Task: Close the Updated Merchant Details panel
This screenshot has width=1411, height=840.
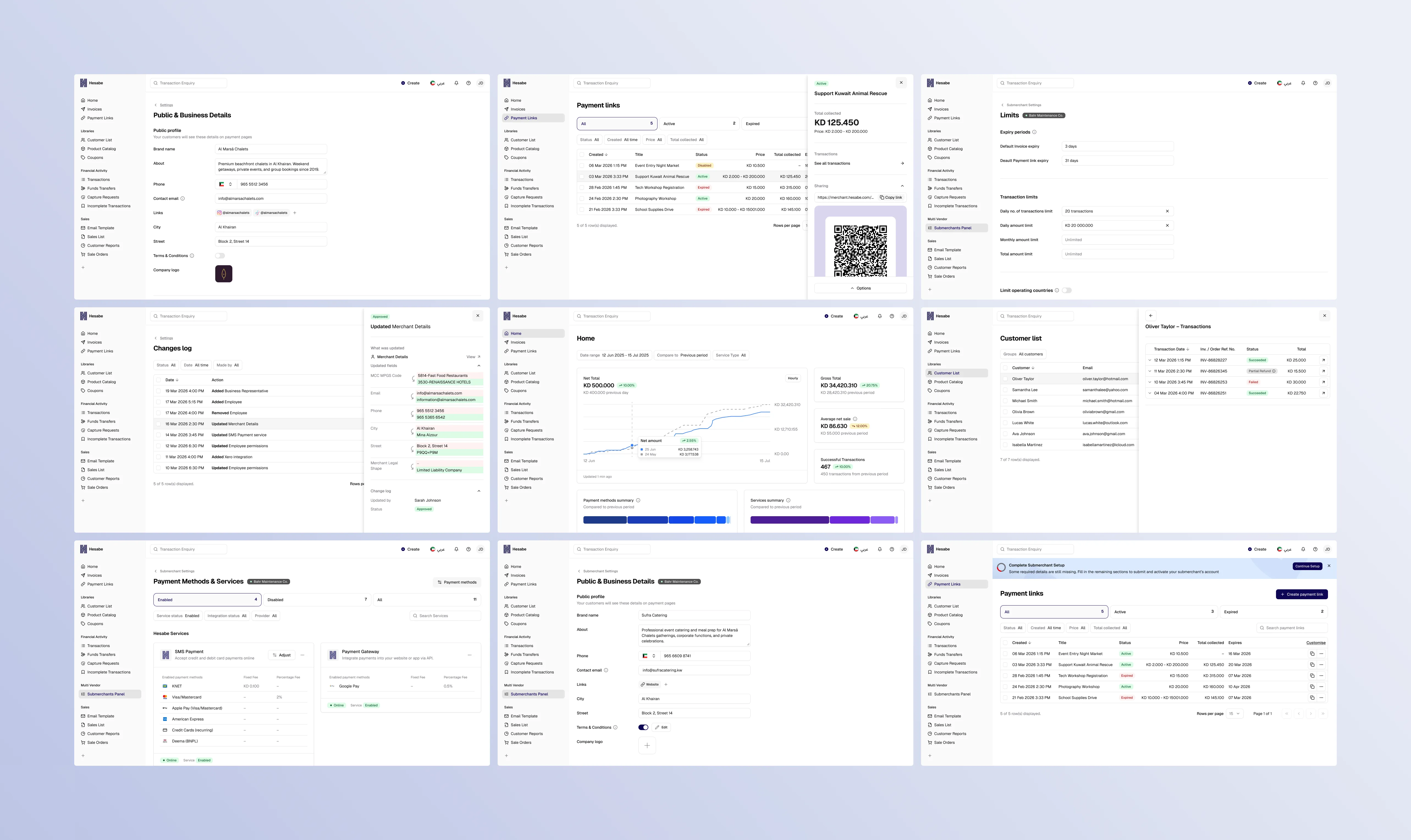Action: tap(478, 316)
